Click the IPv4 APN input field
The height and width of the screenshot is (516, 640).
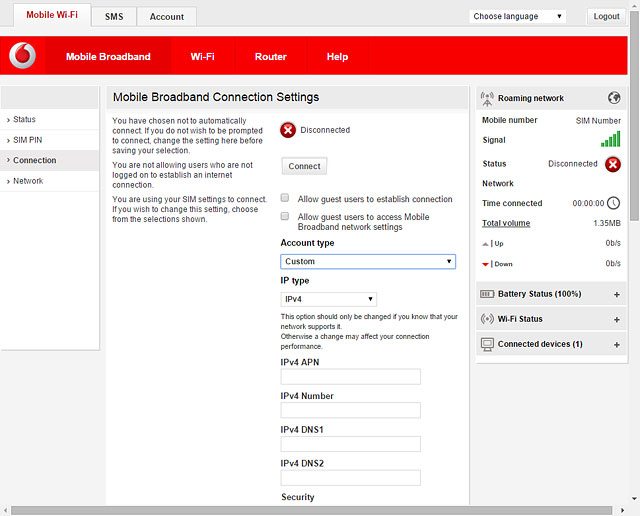click(350, 377)
